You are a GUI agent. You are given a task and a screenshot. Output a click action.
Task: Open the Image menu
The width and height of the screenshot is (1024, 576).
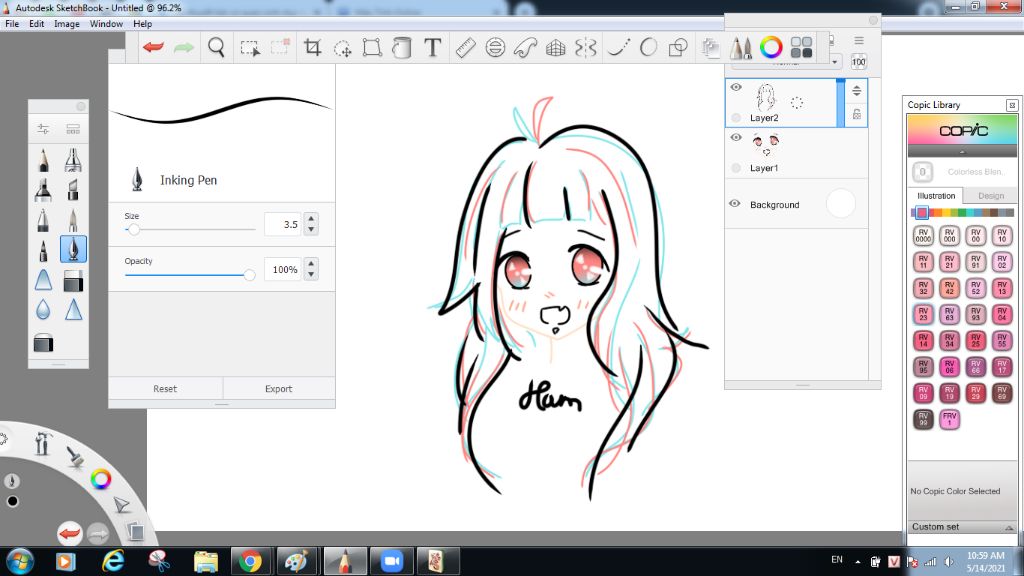(67, 24)
